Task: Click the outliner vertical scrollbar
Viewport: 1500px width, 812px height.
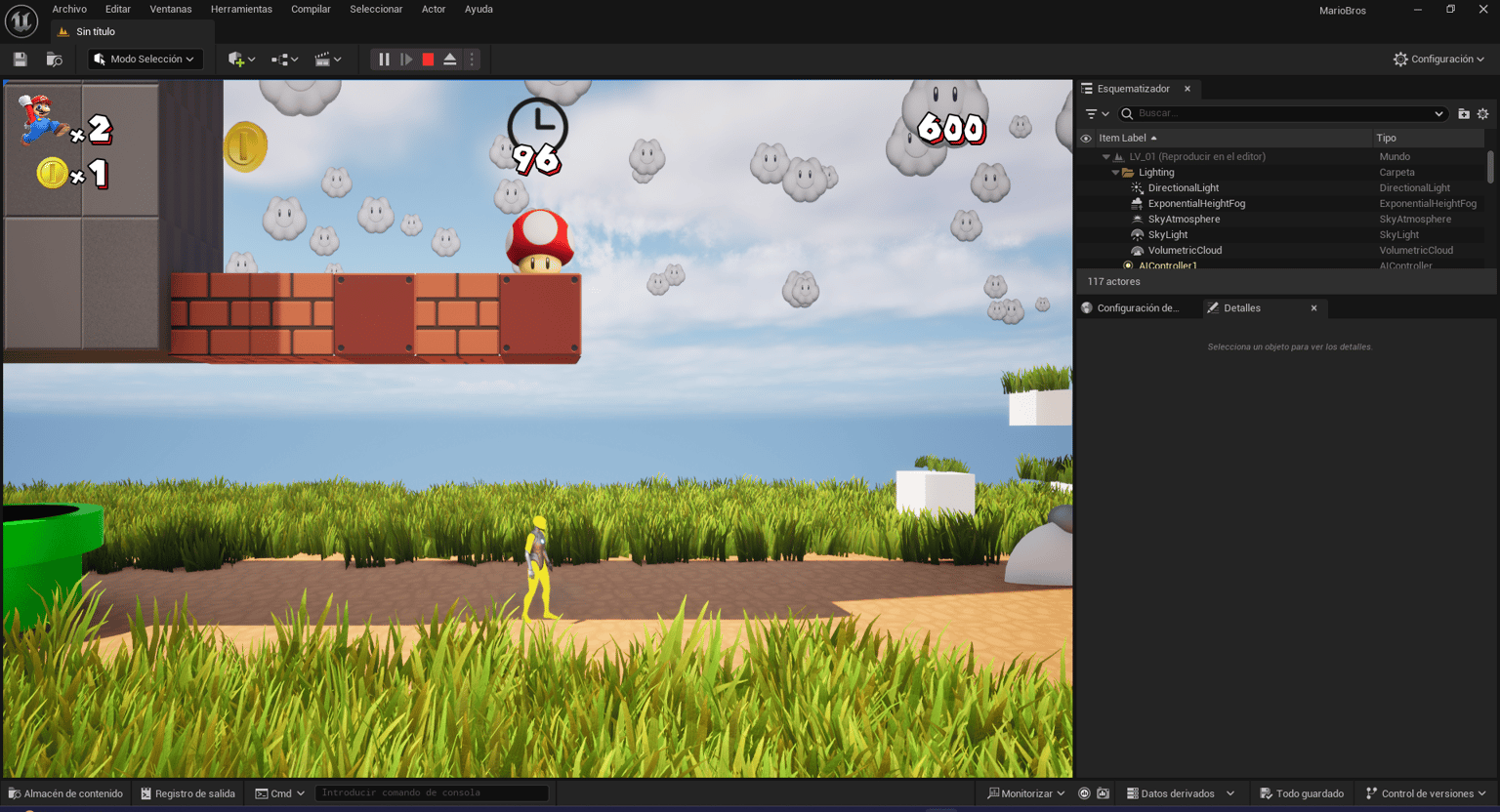Action: tap(1490, 167)
